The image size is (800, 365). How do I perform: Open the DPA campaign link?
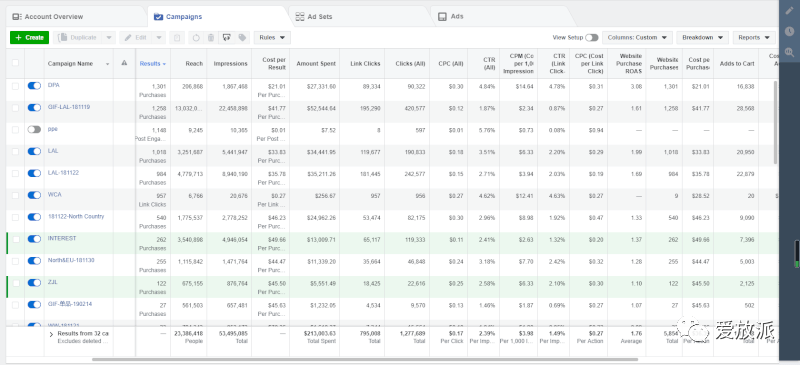(54, 85)
